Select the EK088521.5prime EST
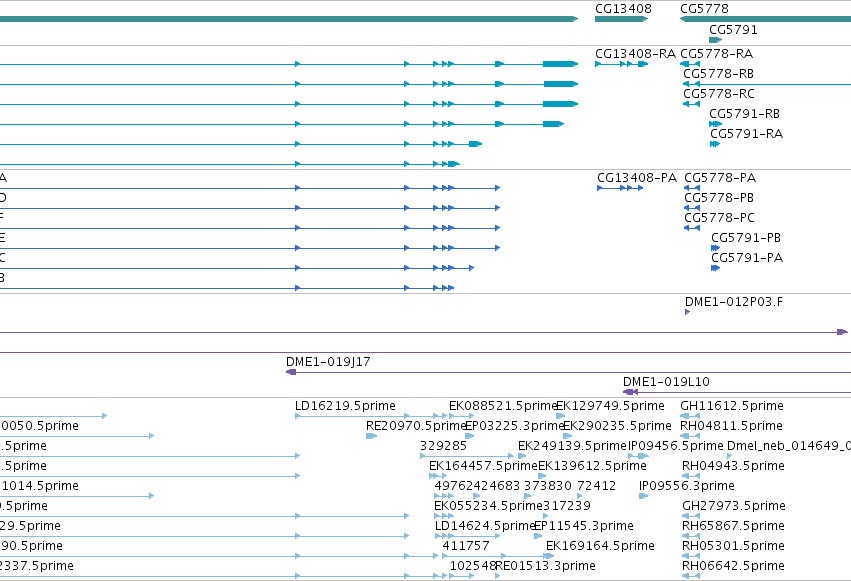Image resolution: width=851 pixels, height=581 pixels. click(461, 416)
